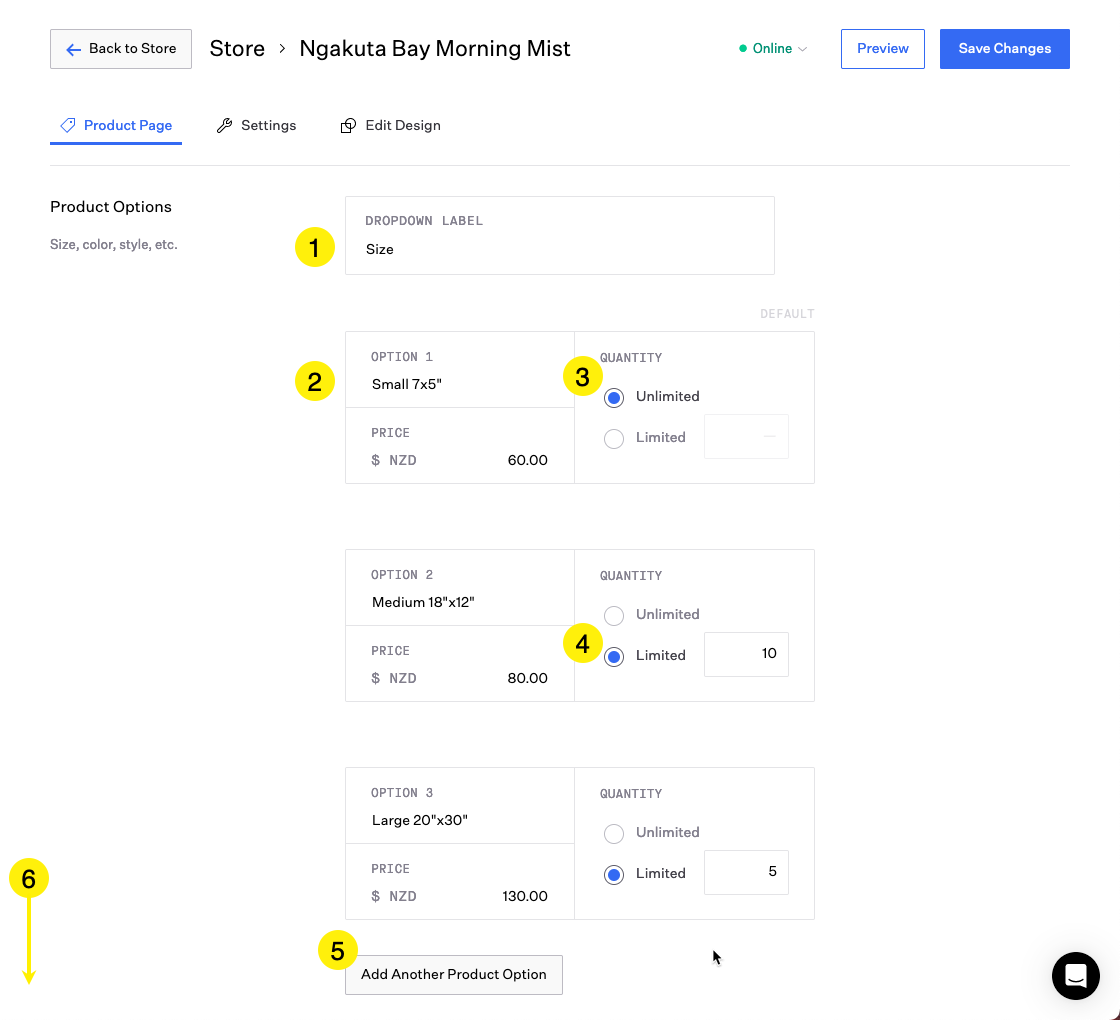The image size is (1120, 1020).
Task: Click the wrench icon beside Settings
Action: point(225,125)
